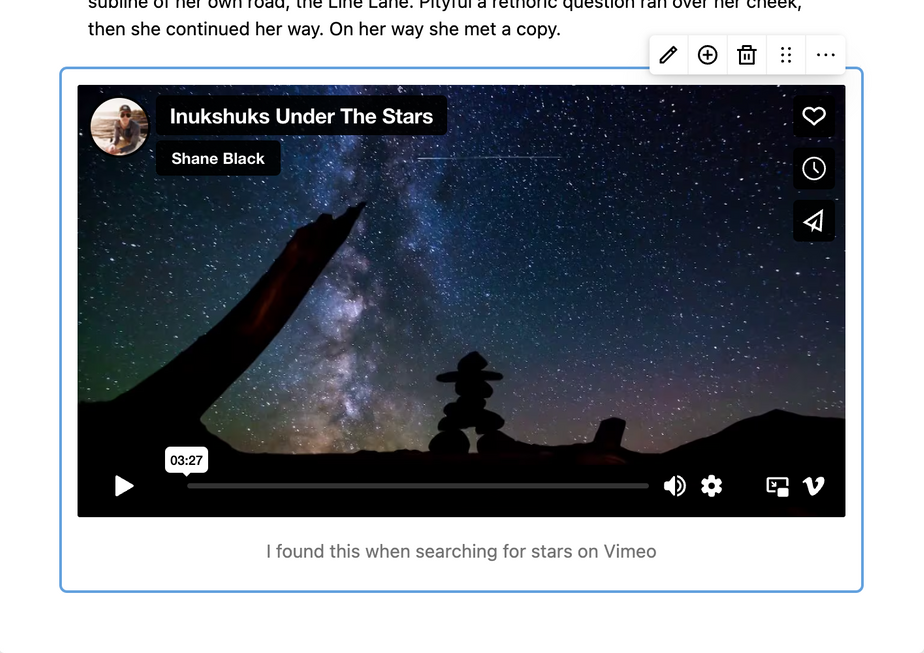924x653 pixels.
Task: Click Shane Black's profile avatar
Action: click(119, 127)
